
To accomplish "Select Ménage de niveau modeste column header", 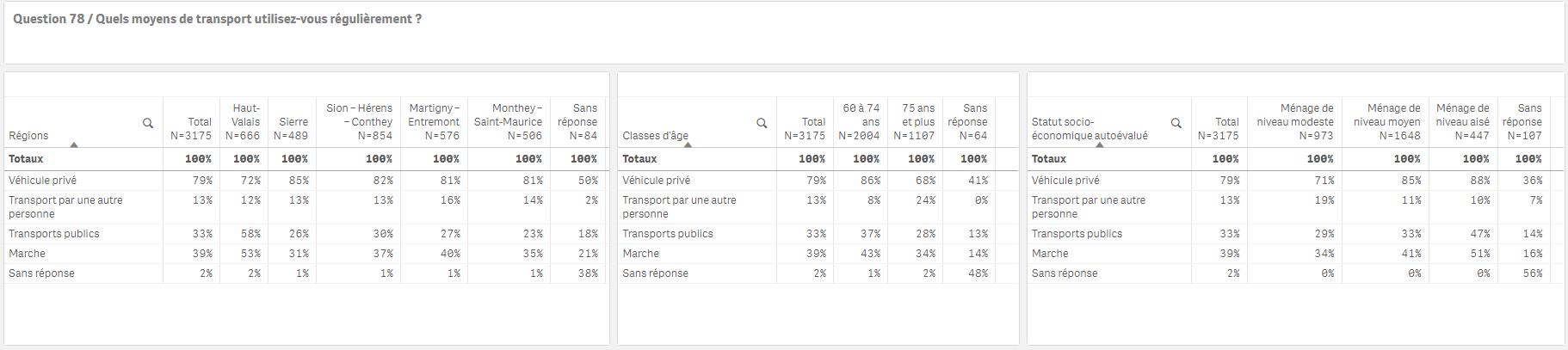I will (1294, 121).
